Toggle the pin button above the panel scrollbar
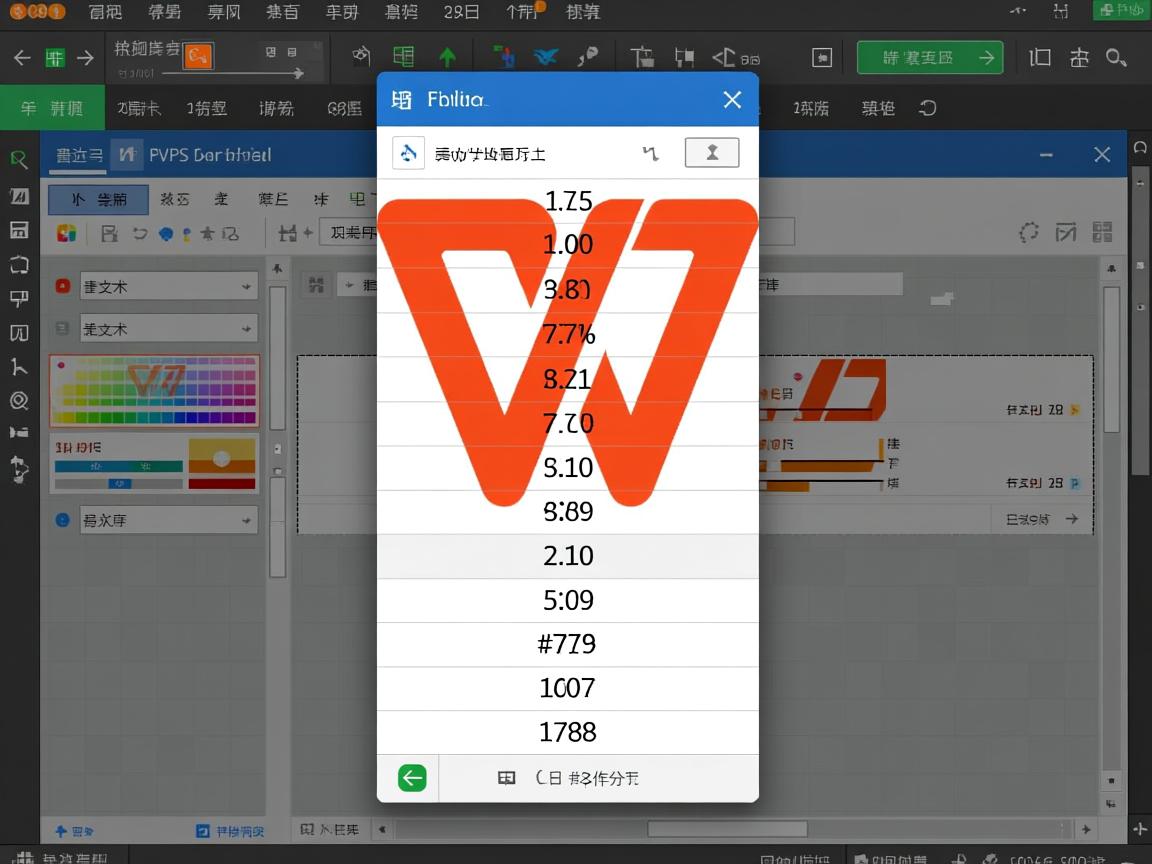This screenshot has width=1152, height=864. (x=277, y=267)
